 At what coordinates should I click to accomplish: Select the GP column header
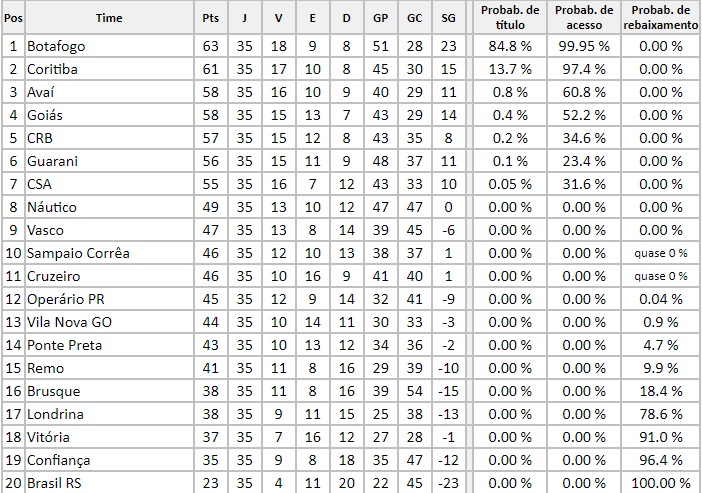click(379, 18)
